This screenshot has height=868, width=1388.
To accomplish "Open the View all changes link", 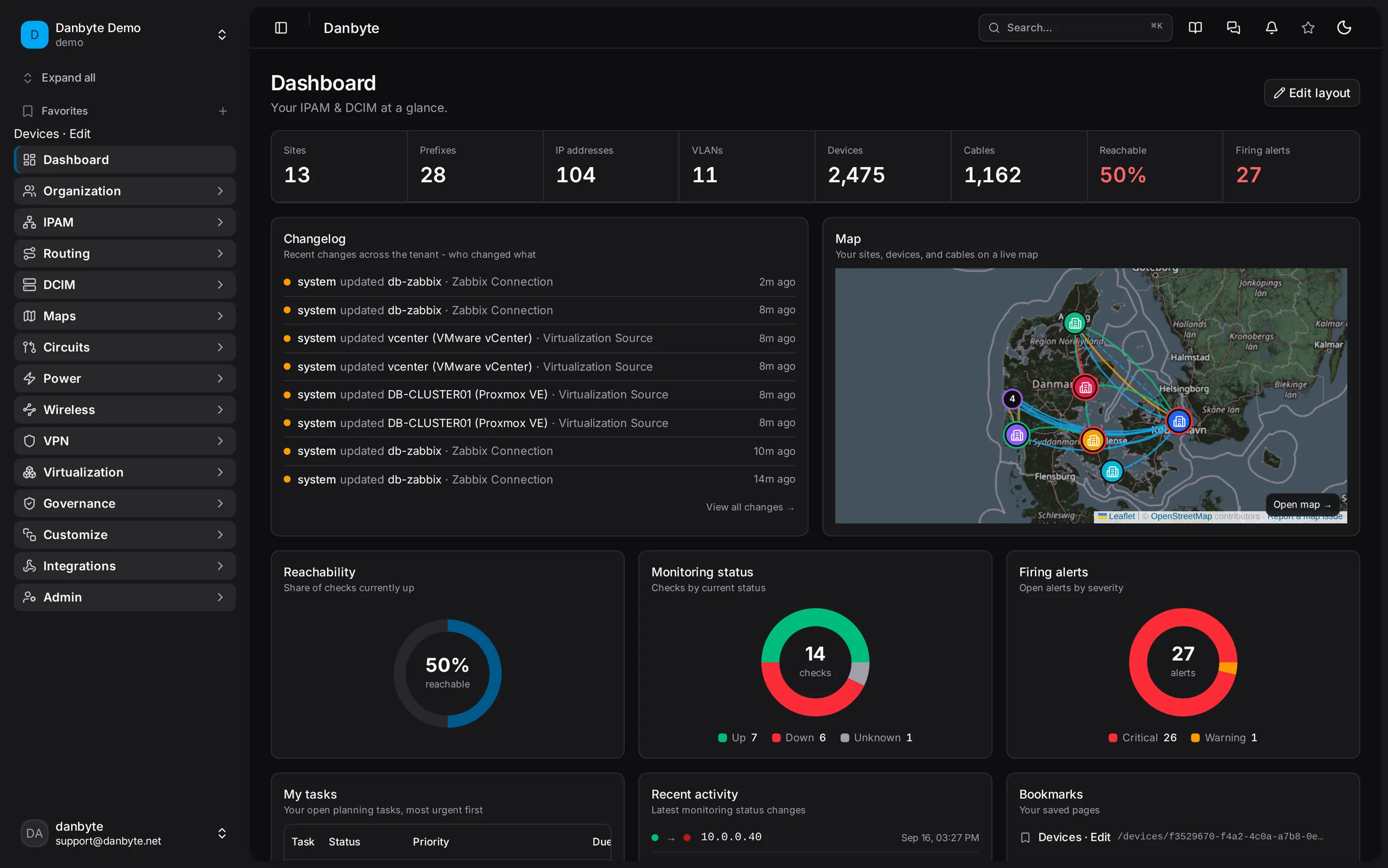I will (x=750, y=507).
